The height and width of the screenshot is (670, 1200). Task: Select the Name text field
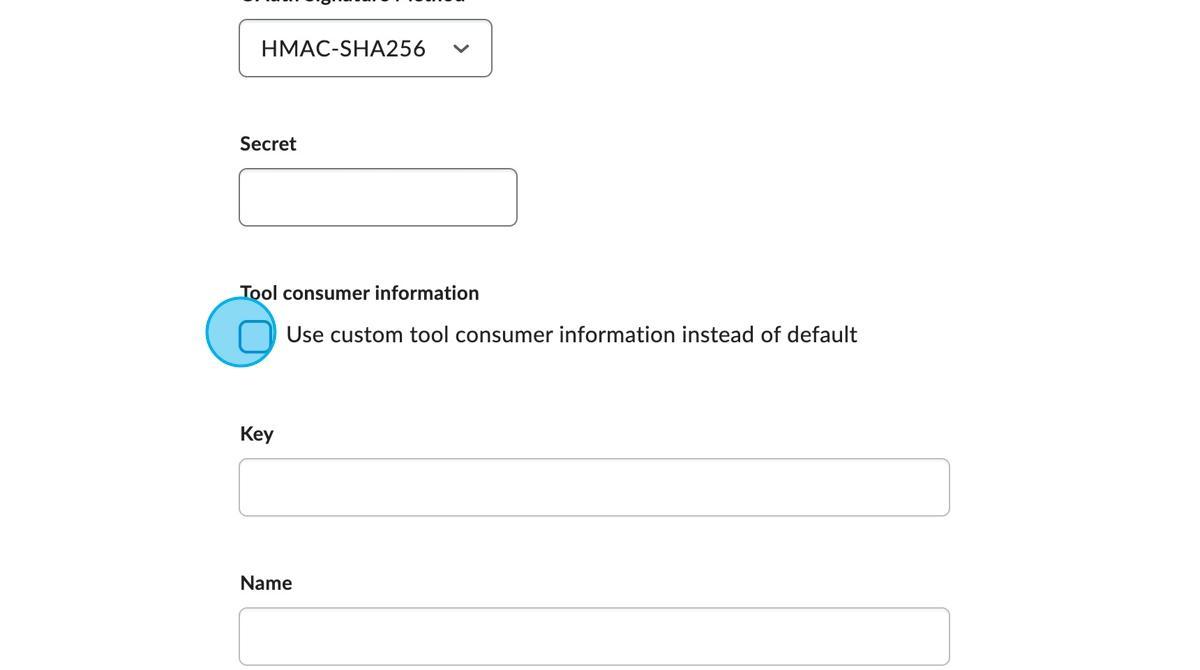point(594,636)
